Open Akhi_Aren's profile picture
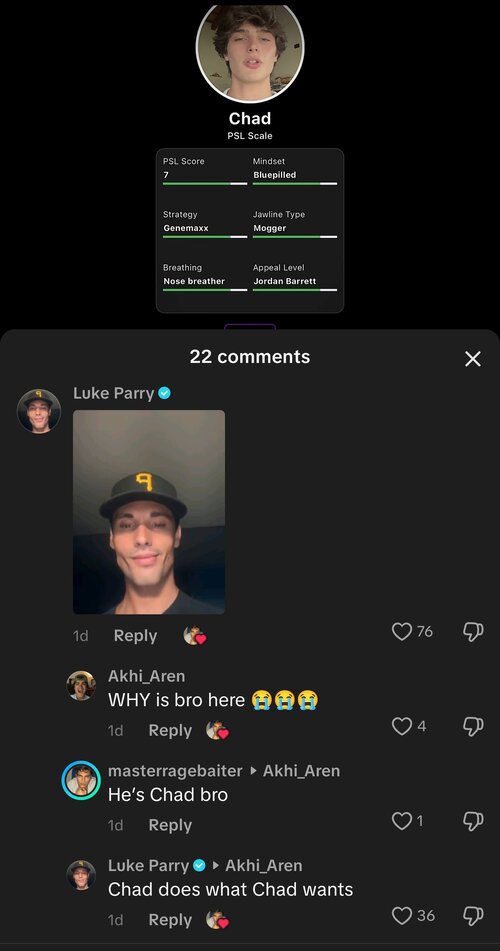 click(x=81, y=686)
